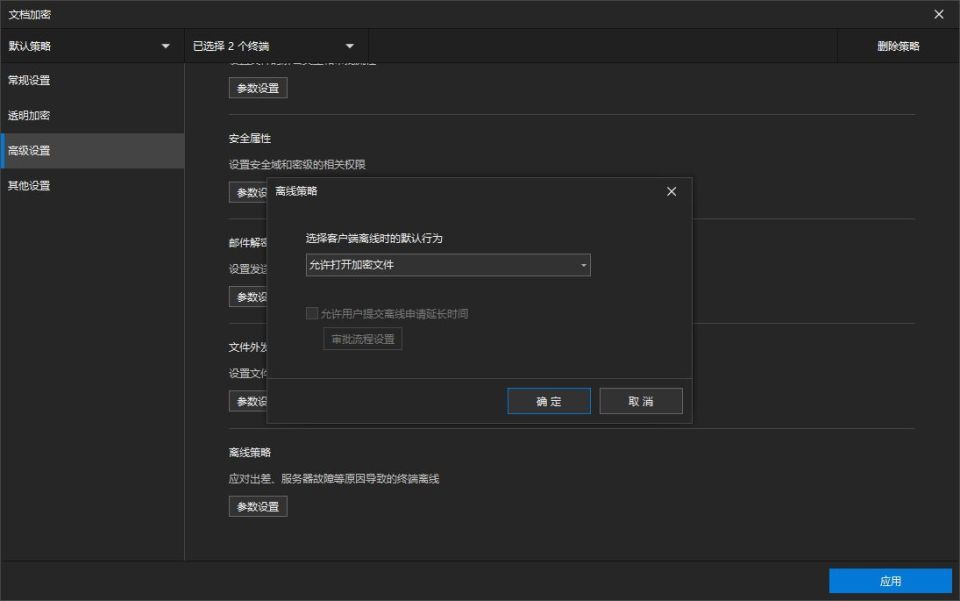Click the 离线策略 section heading in main panel
Viewport: 960px width, 601px height.
coord(250,453)
